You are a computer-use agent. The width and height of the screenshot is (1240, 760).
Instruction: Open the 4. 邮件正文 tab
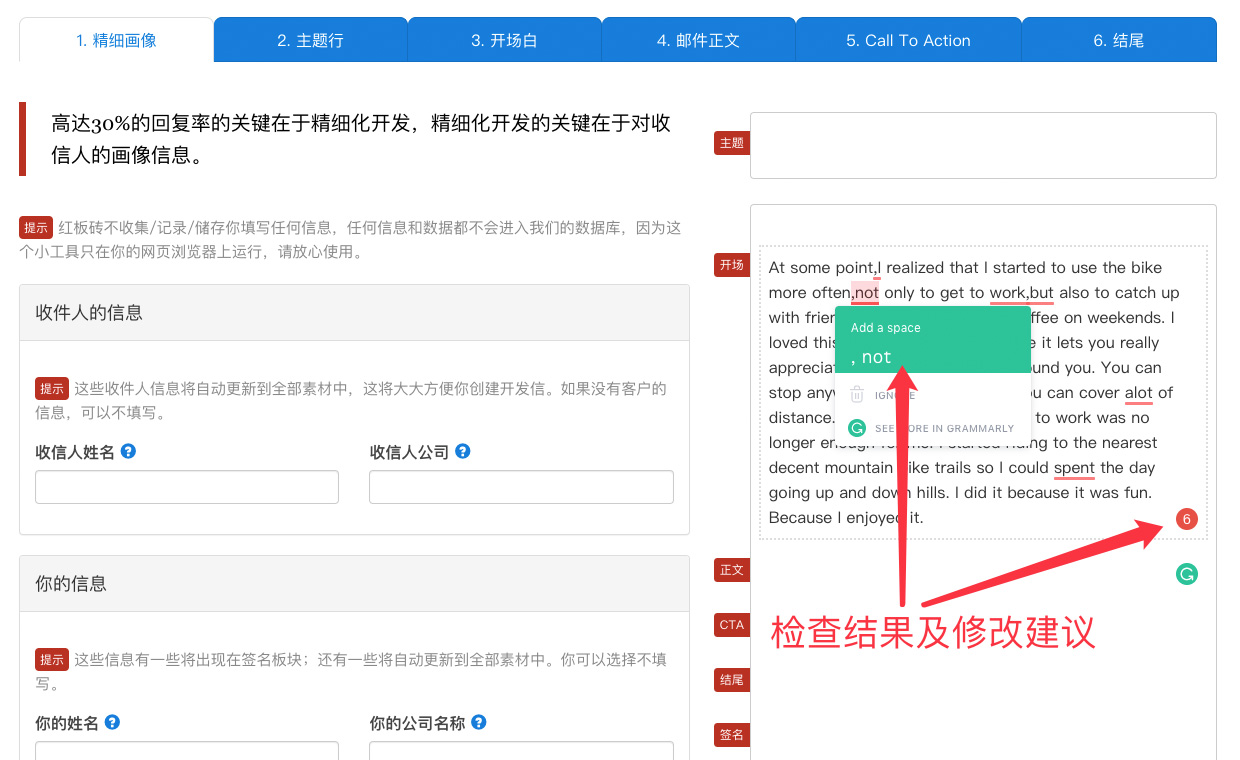(x=698, y=40)
